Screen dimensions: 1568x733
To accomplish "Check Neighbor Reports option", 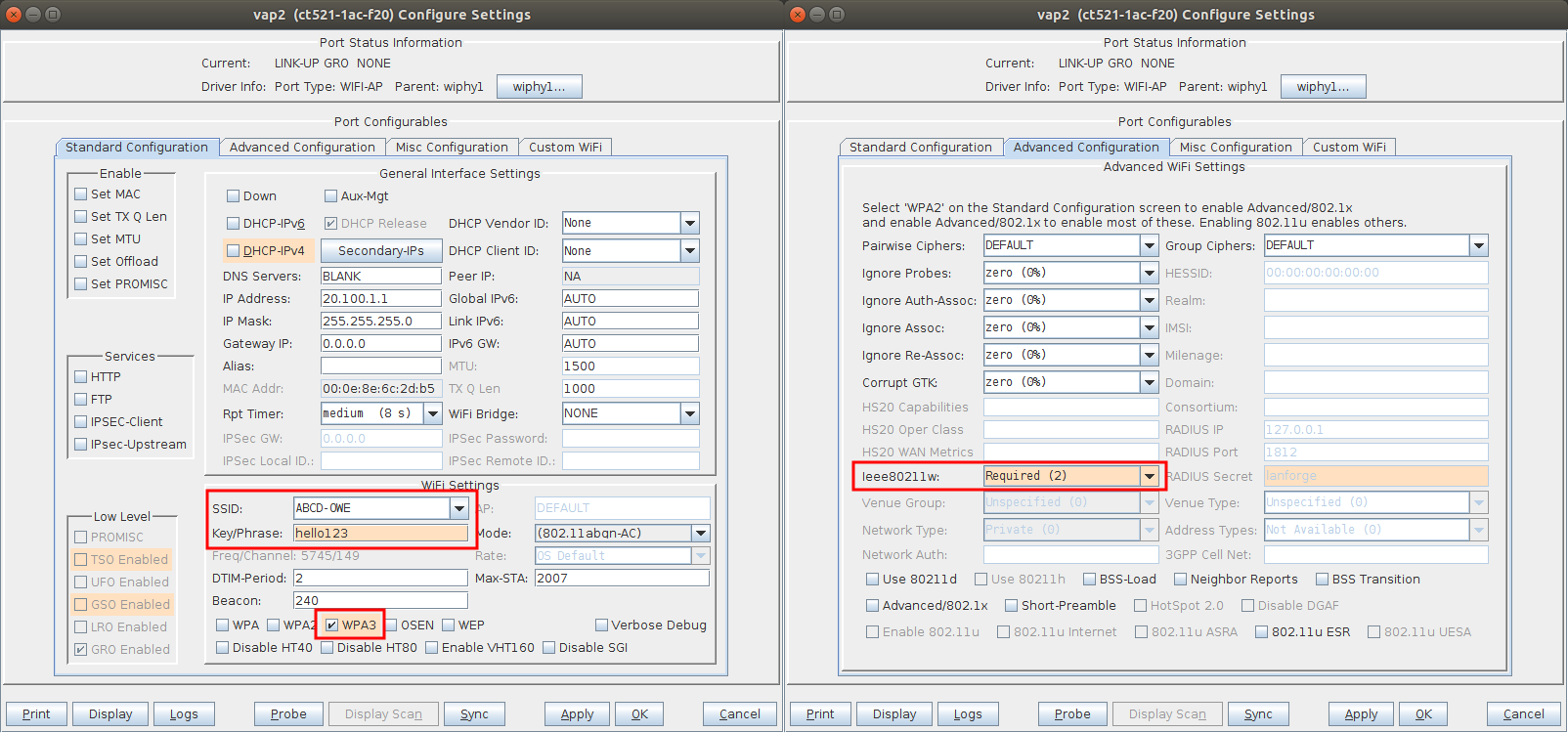I will pyautogui.click(x=1180, y=580).
